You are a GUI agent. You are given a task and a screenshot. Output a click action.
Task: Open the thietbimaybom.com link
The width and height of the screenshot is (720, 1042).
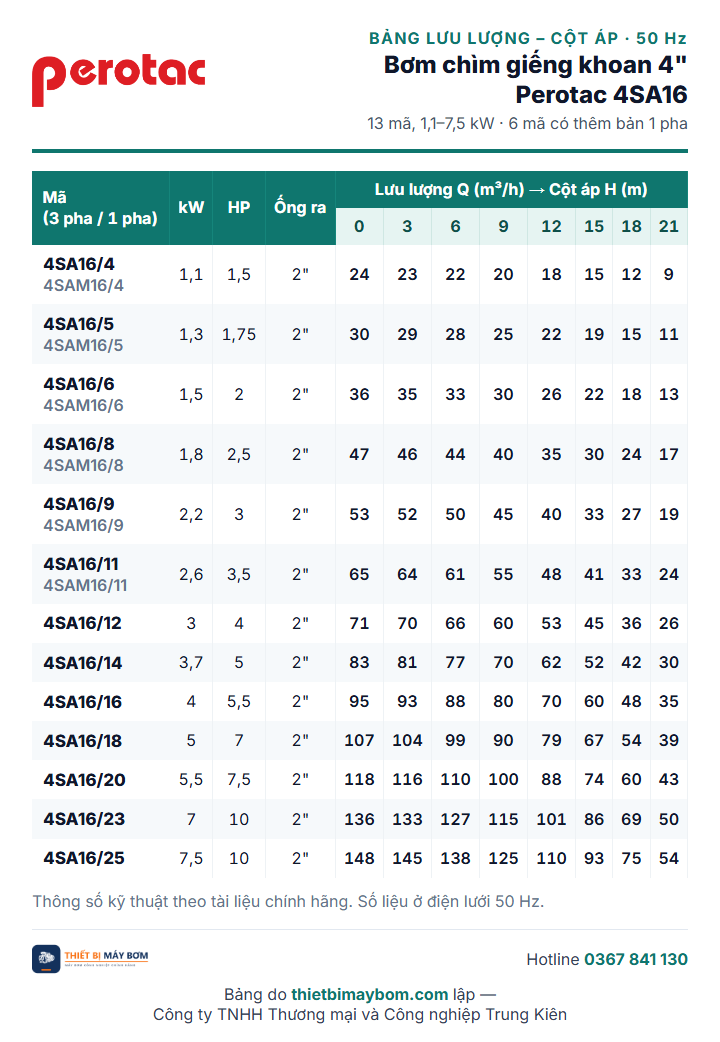click(370, 994)
